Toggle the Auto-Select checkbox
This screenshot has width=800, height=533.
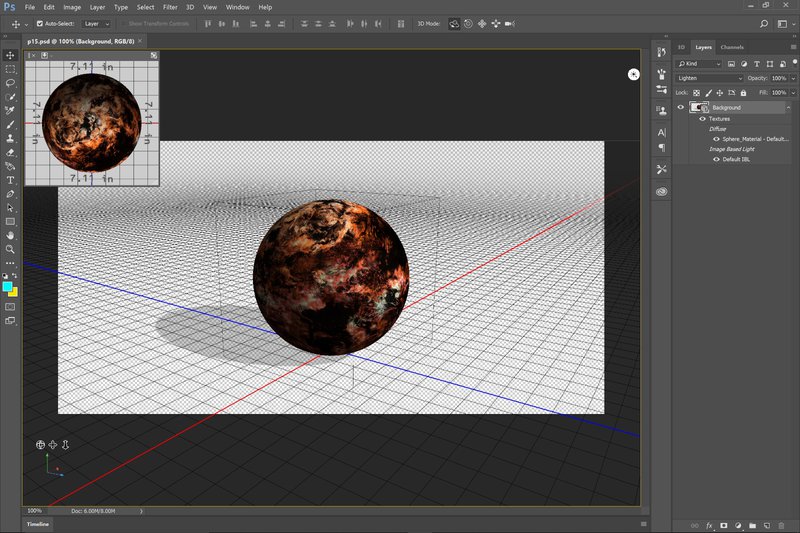(x=39, y=23)
